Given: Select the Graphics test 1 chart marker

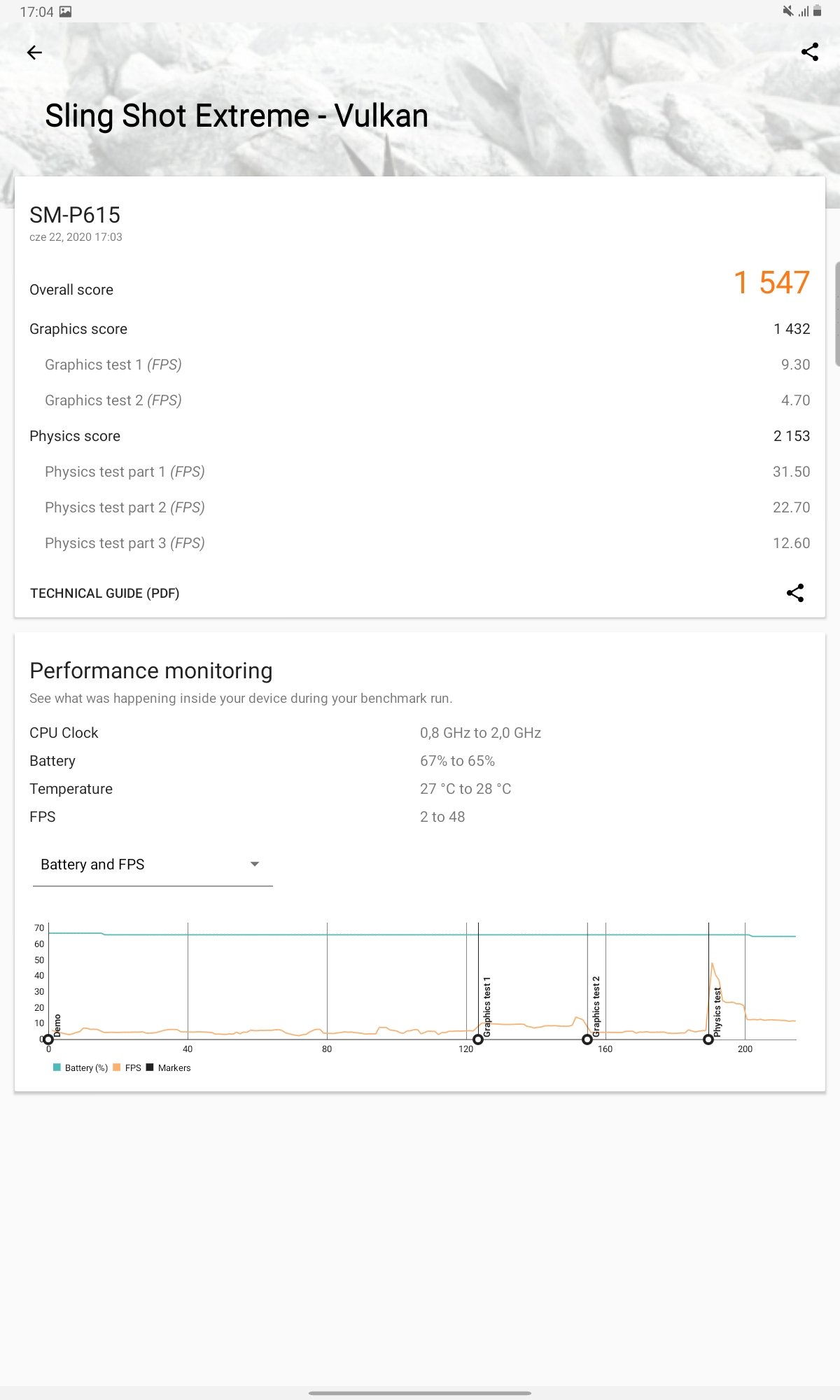Looking at the screenshot, I should pos(478,1039).
